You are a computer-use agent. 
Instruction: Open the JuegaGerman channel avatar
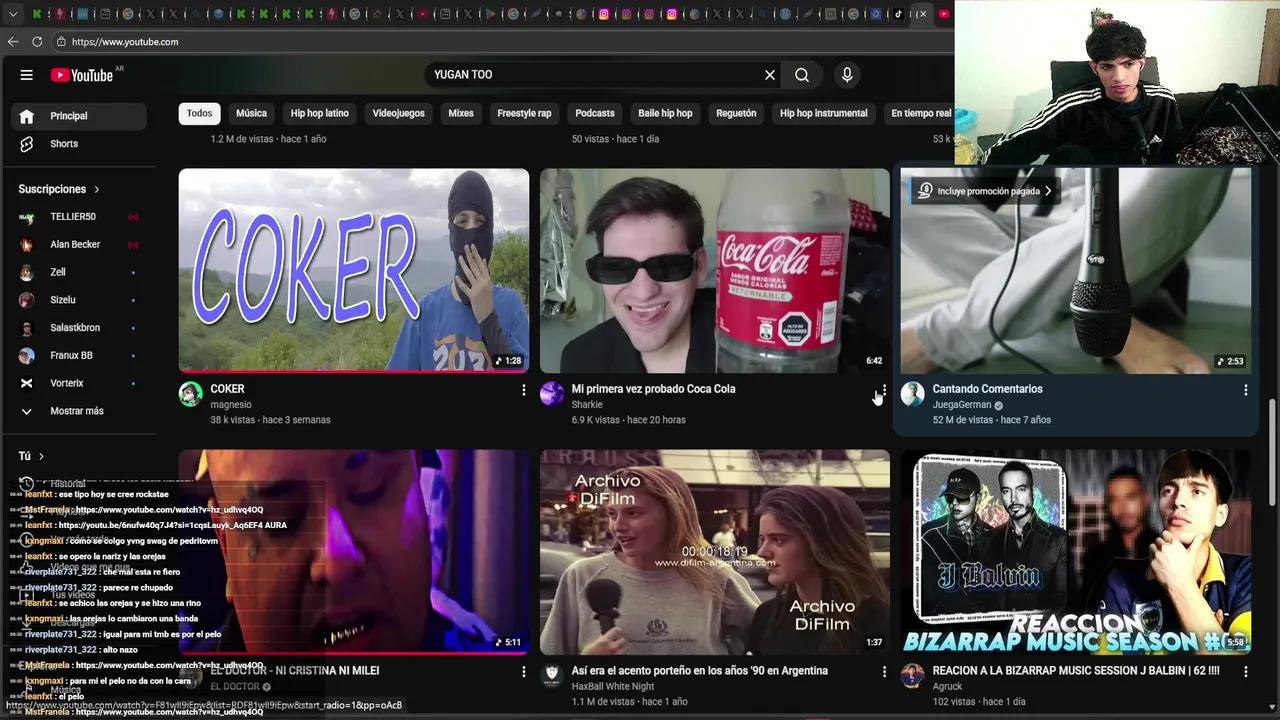coord(912,394)
